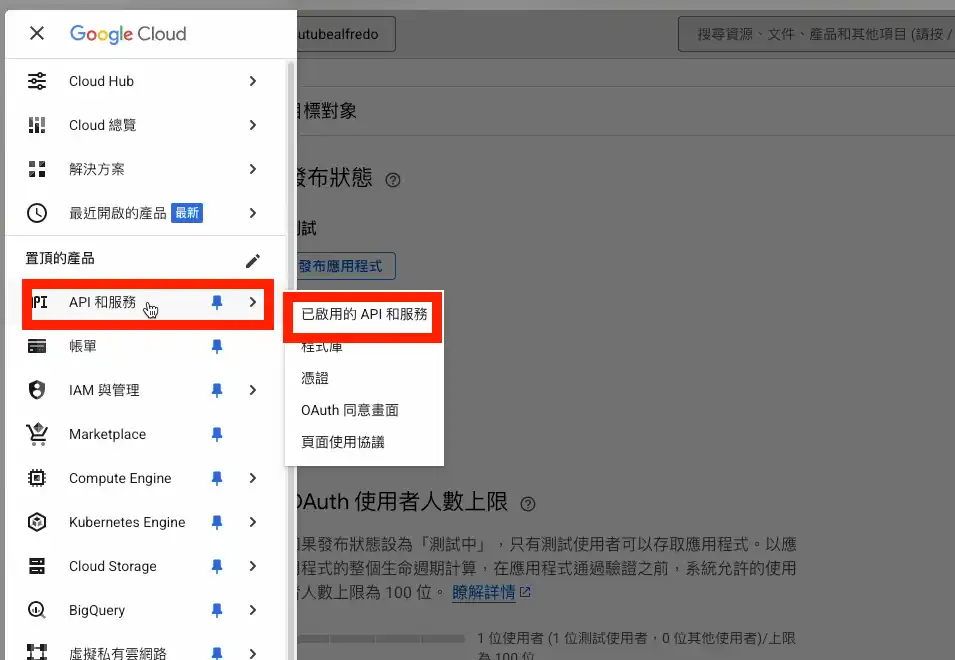Screen dimensions: 955x660
Task: Expand the API 和服務 submenu chevron
Action: (253, 302)
